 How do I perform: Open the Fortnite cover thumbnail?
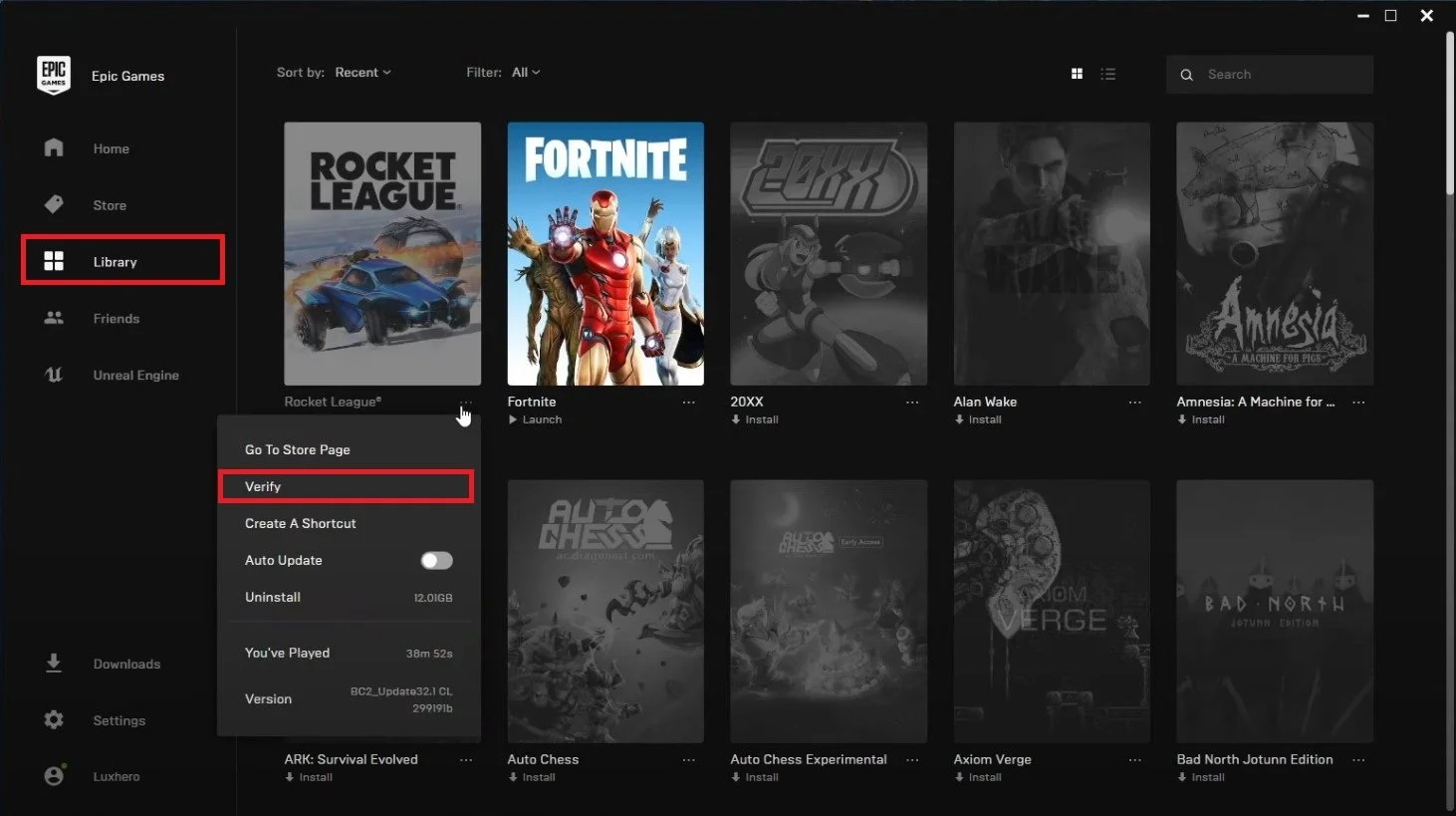coord(606,254)
